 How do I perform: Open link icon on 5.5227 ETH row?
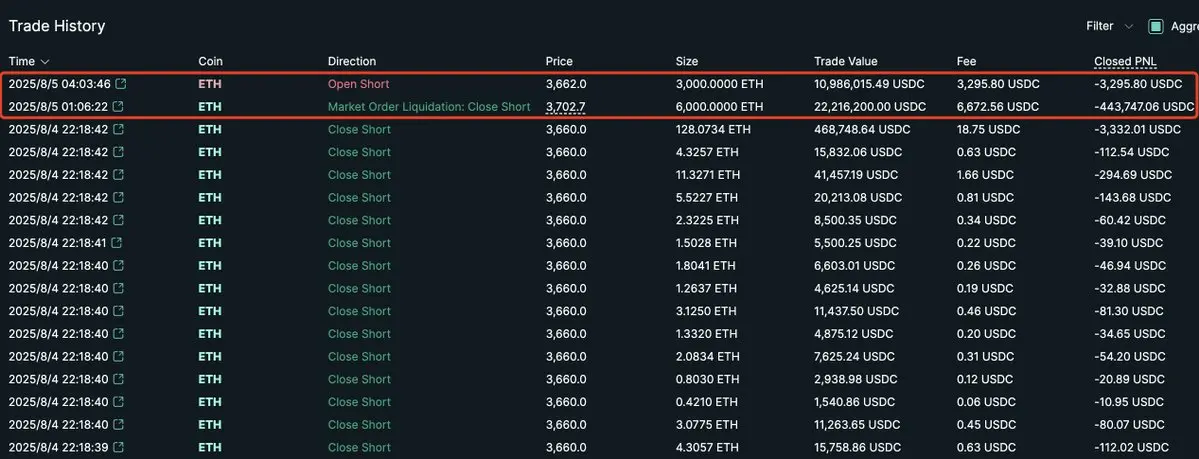(x=119, y=197)
